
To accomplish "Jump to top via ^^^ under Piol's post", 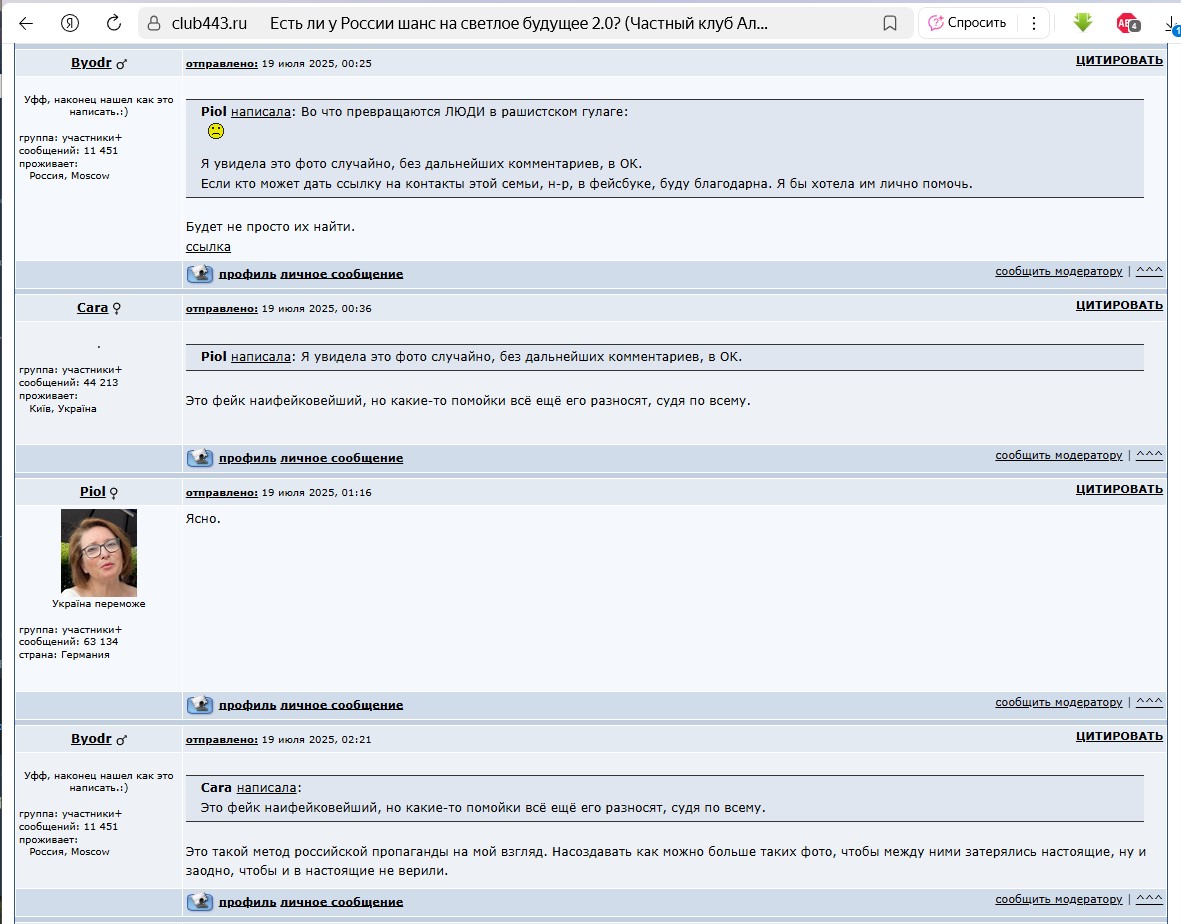I will click(1149, 701).
